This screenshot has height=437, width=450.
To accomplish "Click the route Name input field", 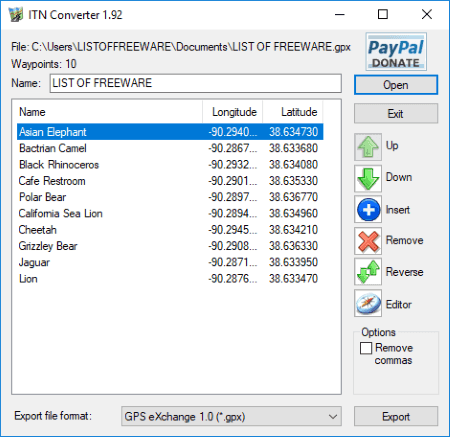I will tap(196, 83).
